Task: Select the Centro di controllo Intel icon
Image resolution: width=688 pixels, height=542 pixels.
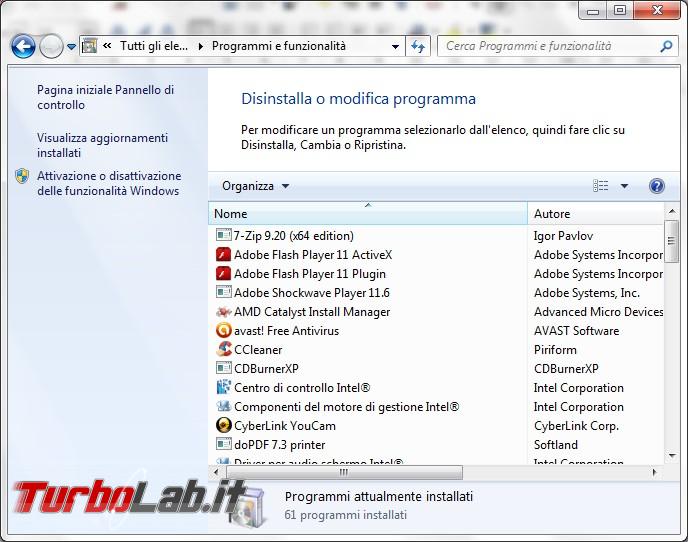Action: click(223, 388)
